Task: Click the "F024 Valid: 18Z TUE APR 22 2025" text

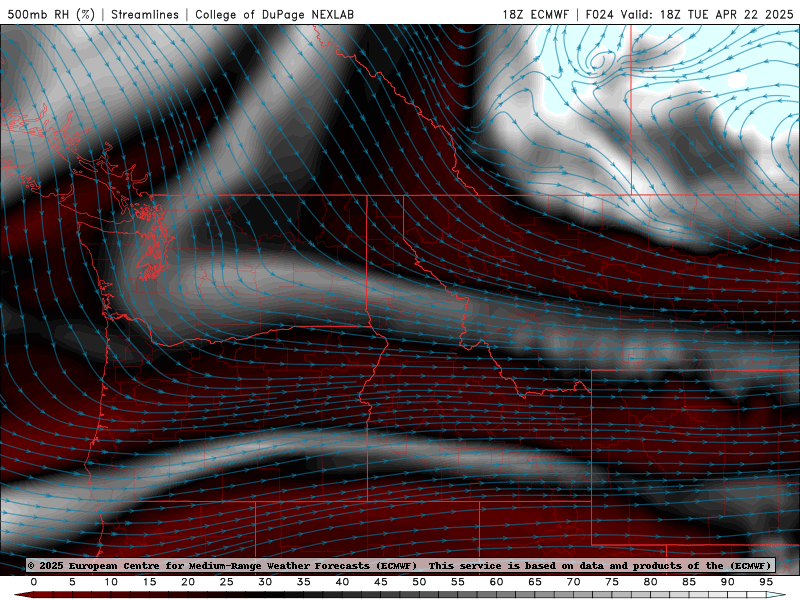Action: (x=689, y=14)
